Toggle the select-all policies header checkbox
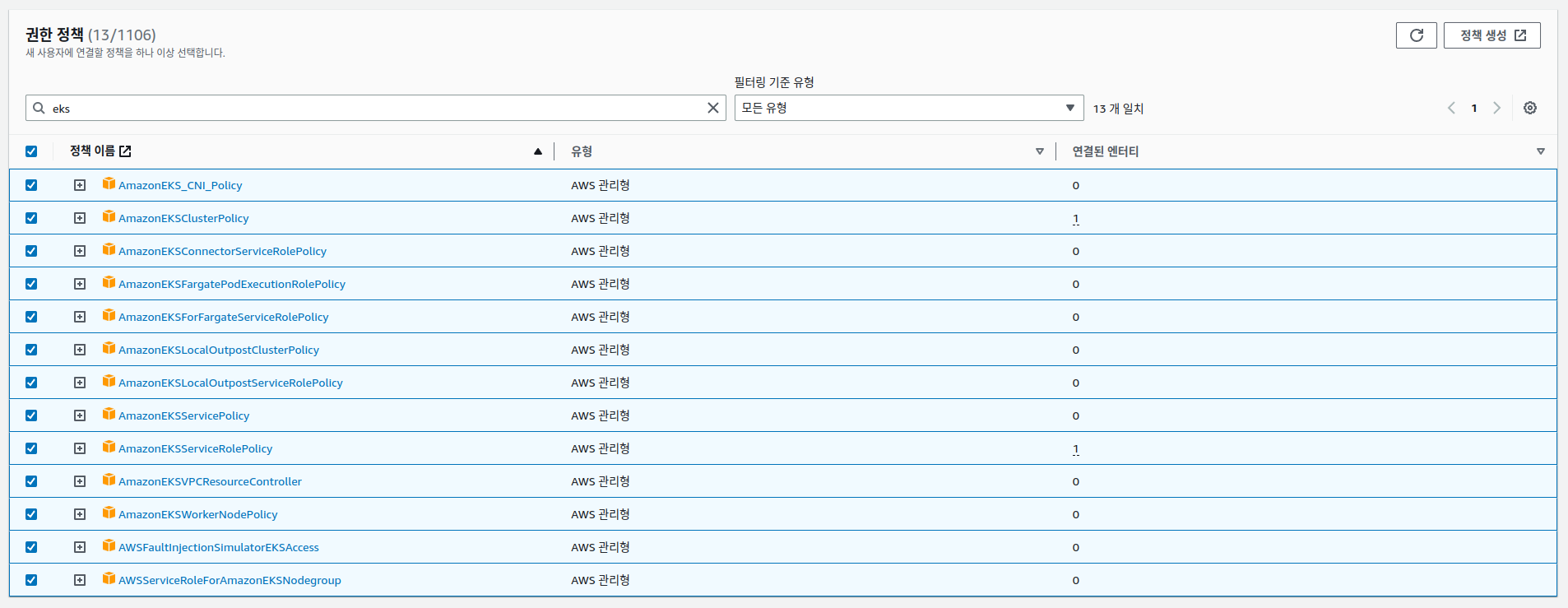This screenshot has width=1568, height=608. pyautogui.click(x=31, y=151)
